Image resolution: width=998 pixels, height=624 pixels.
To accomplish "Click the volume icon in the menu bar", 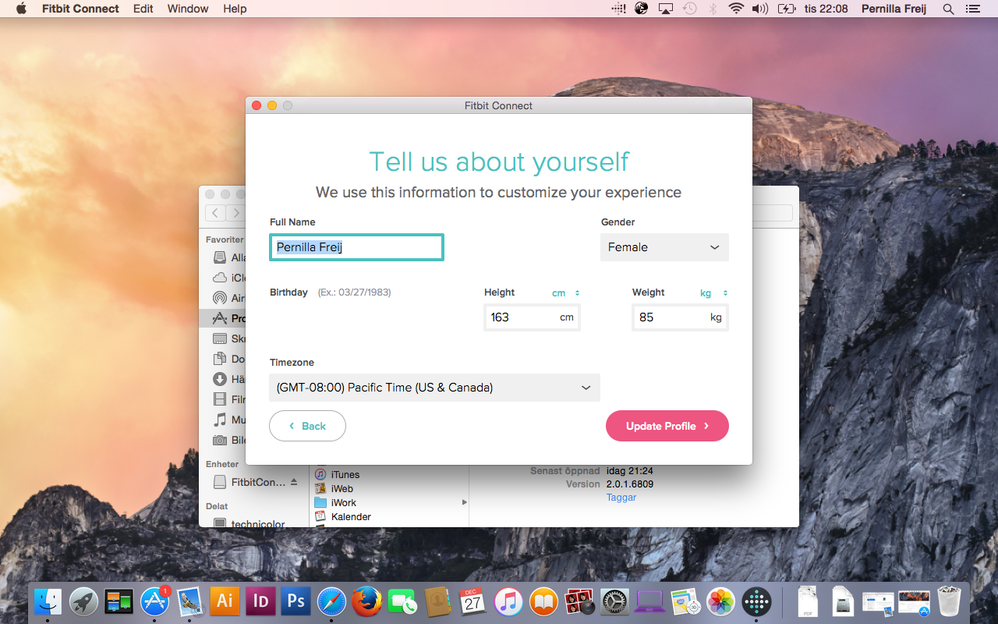I will [760, 9].
